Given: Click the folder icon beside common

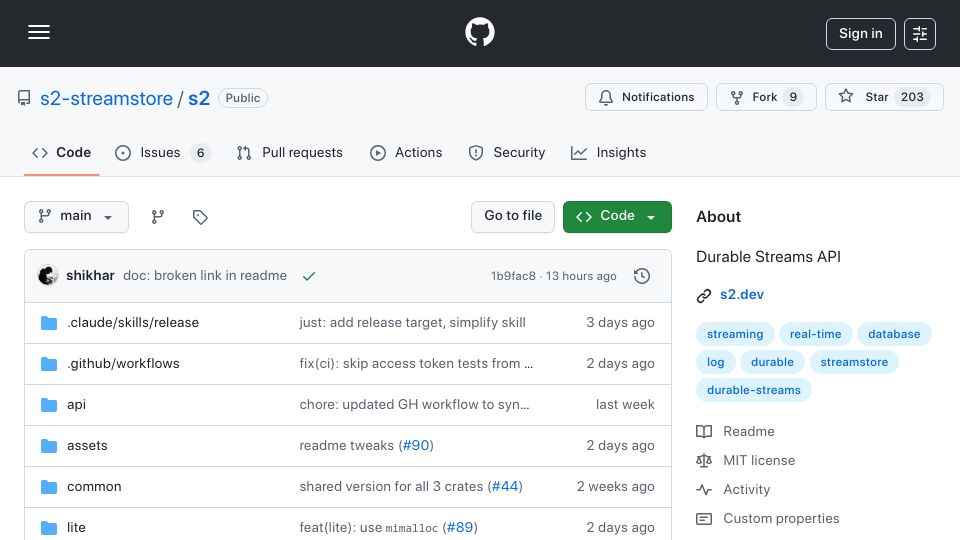Looking at the screenshot, I should pos(49,487).
